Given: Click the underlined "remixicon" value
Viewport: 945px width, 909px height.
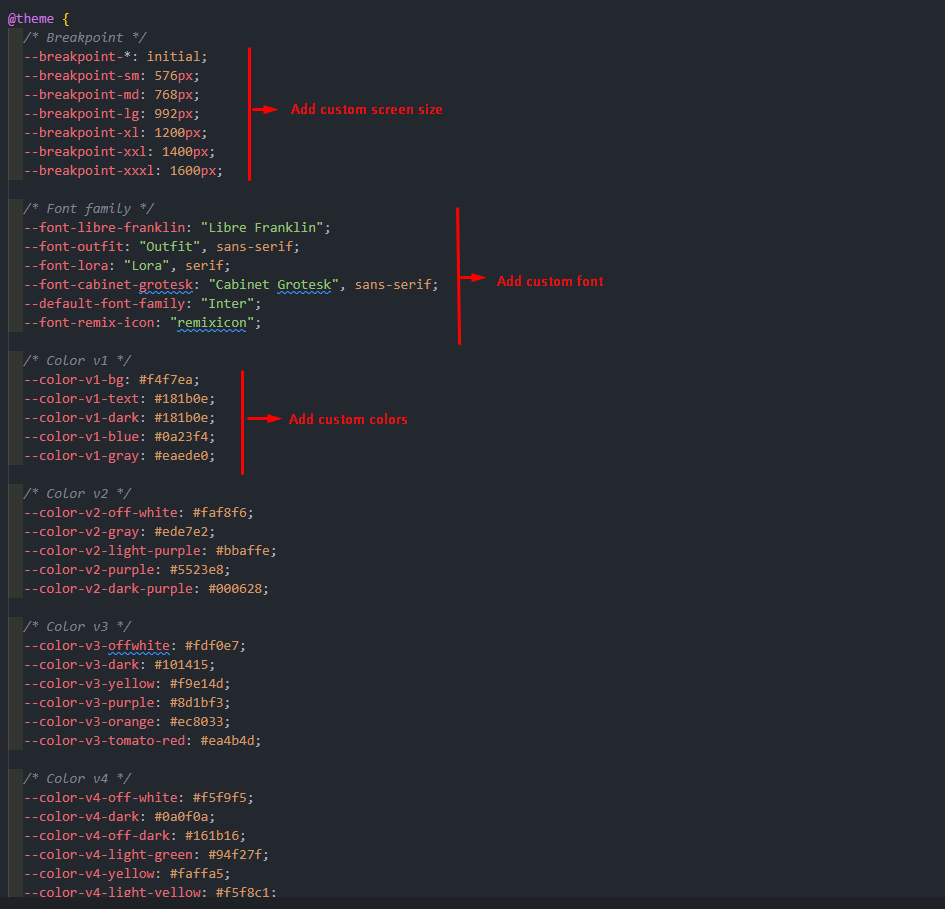Looking at the screenshot, I should [x=214, y=322].
